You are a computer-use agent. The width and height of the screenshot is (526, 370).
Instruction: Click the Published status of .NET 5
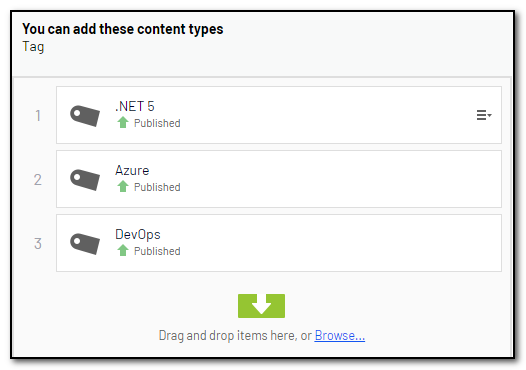[x=157, y=123]
